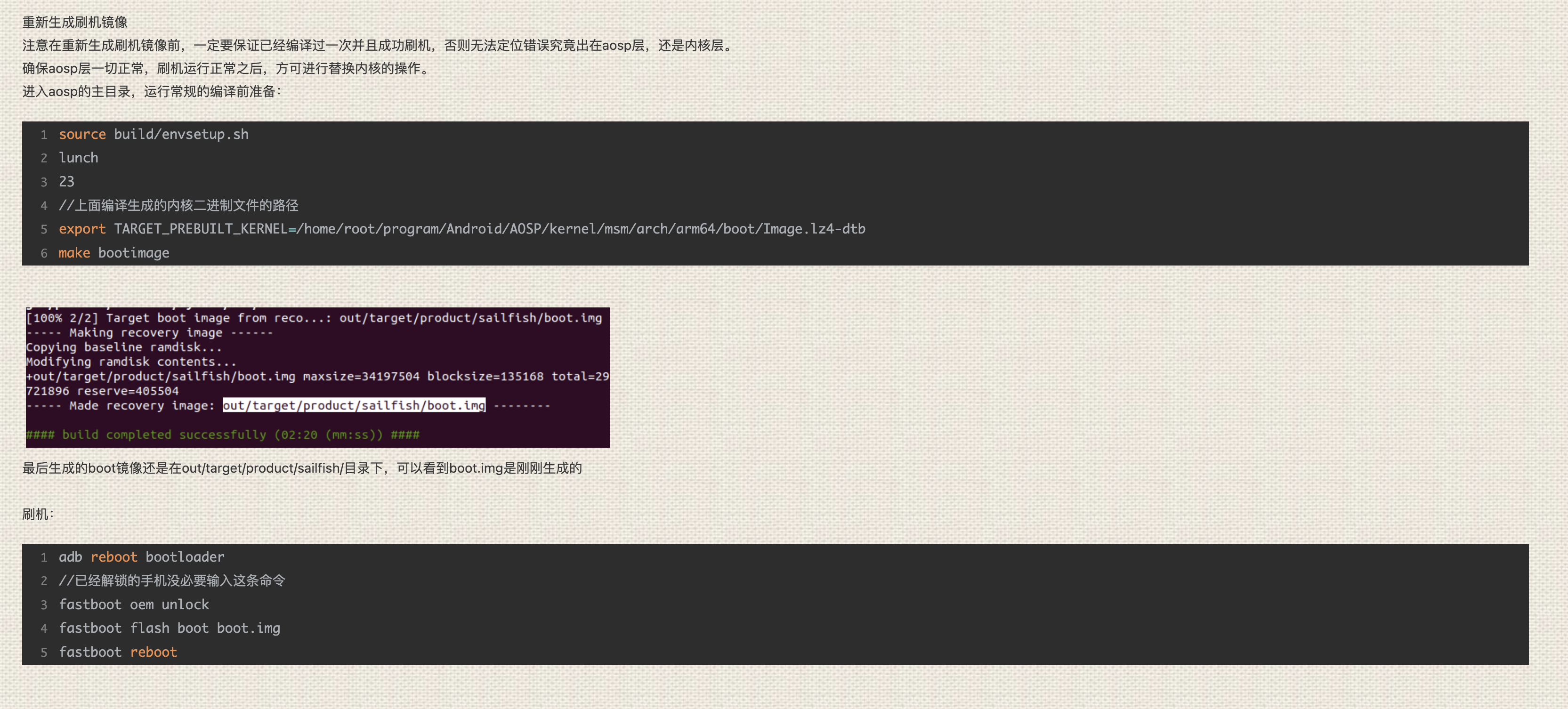
Task: Click 'source build/envsetup.sh' code line
Action: [x=154, y=135]
